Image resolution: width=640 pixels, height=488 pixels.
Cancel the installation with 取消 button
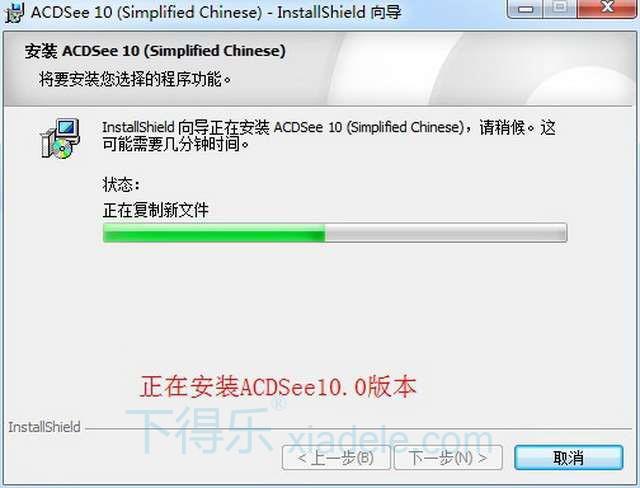pos(569,457)
